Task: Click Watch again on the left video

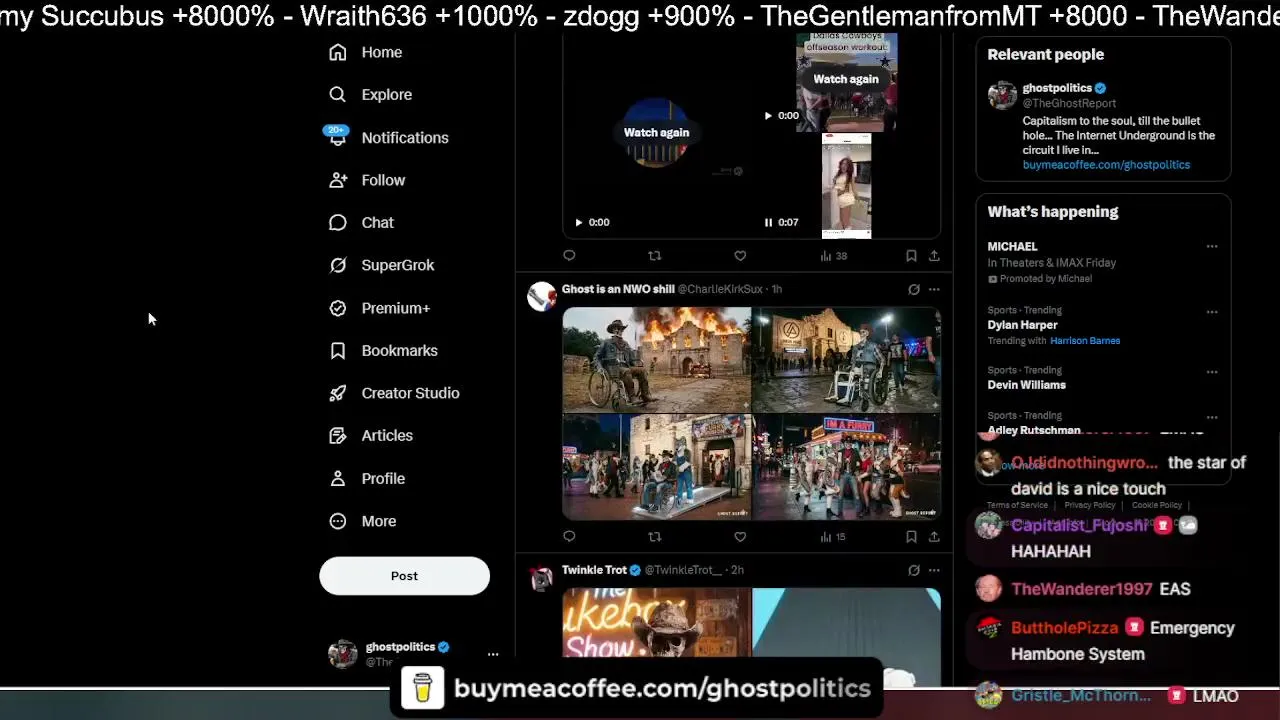Action: [656, 132]
